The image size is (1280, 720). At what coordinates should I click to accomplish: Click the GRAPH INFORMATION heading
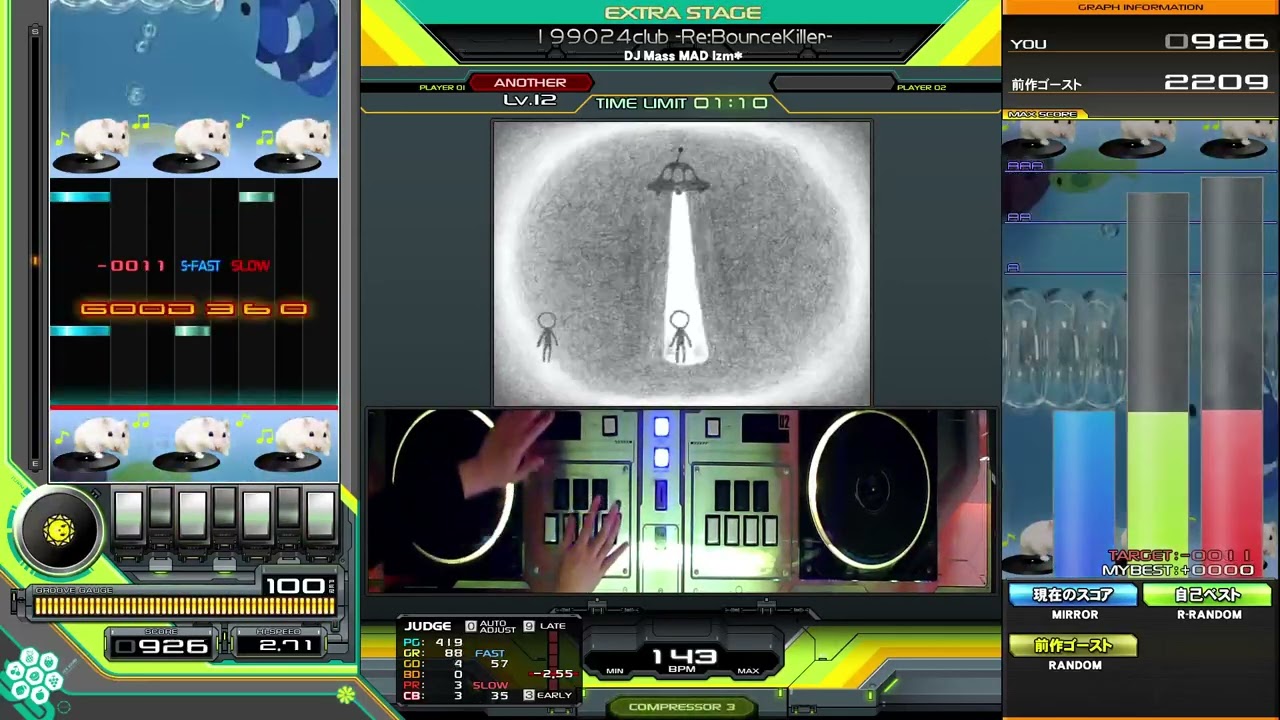coord(1140,7)
